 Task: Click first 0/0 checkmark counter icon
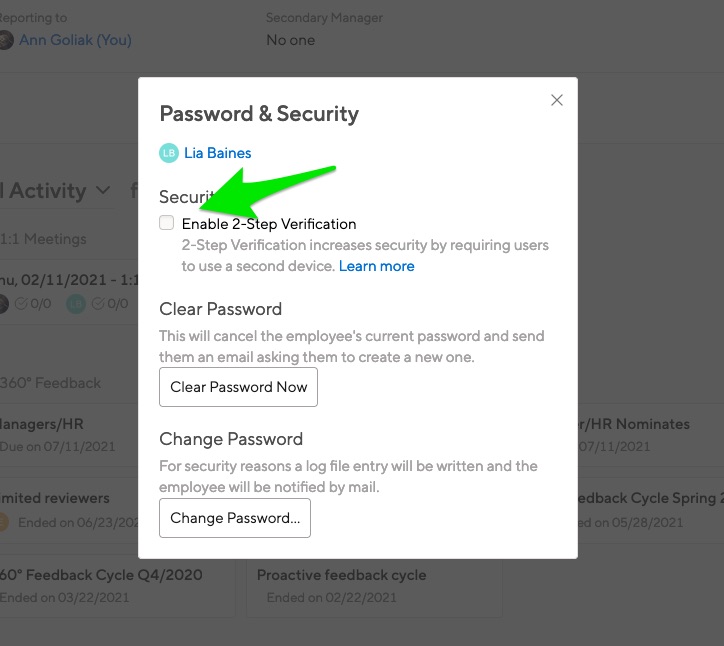(x=21, y=303)
